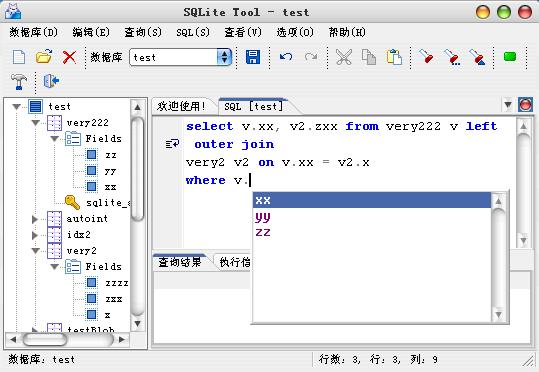The width and height of the screenshot is (539, 372).
Task: Click the sqlite key icon in tree
Action: [72, 203]
